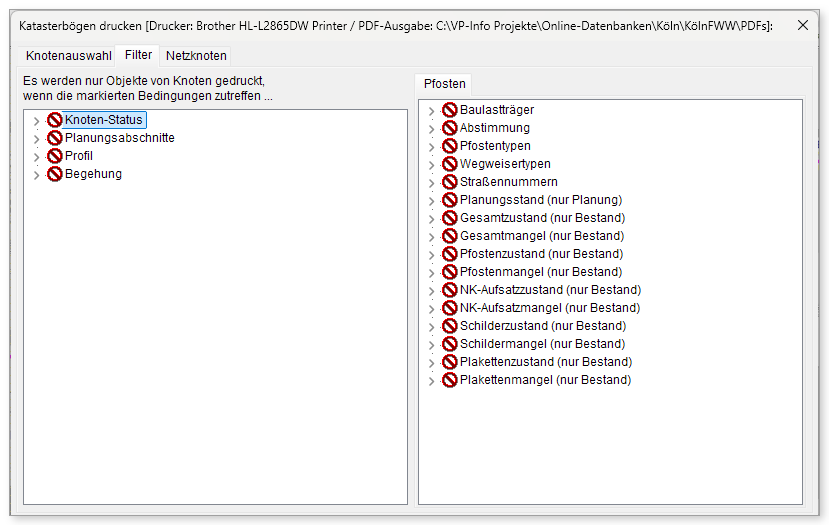Screen dimensions: 829x525
Task: Select the Filter tab
Action: [138, 55]
